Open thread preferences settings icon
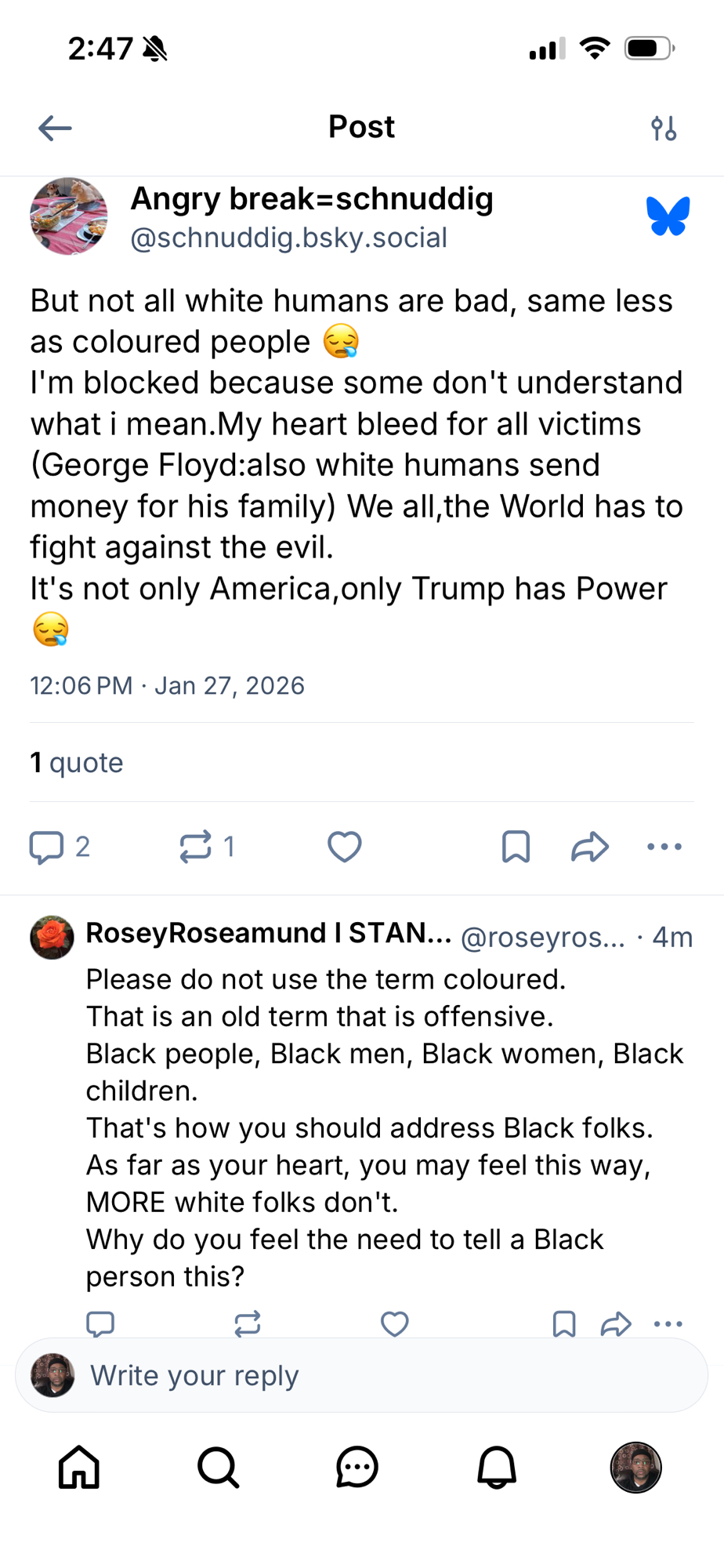The height and width of the screenshot is (1568, 724). [x=664, y=128]
